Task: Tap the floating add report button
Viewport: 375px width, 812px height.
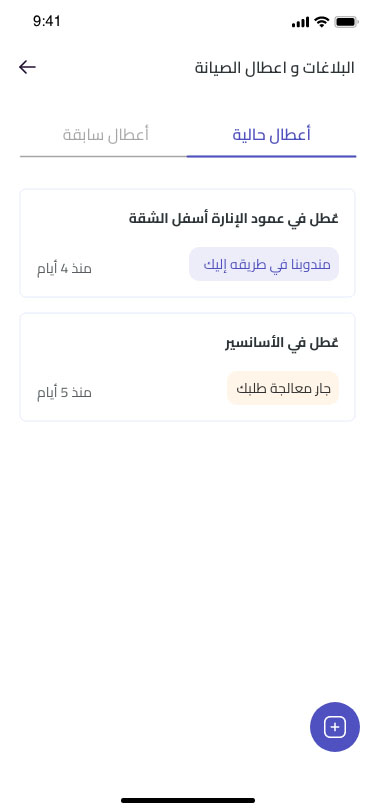Action: 335,727
